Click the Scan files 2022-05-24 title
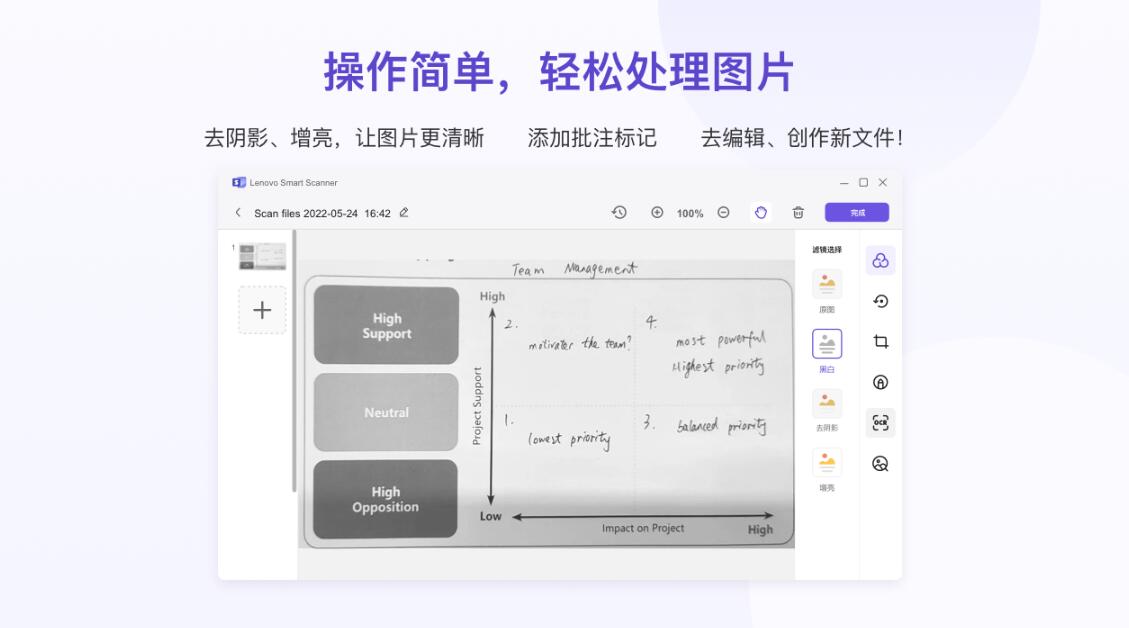The image size is (1129, 628). tap(322, 213)
